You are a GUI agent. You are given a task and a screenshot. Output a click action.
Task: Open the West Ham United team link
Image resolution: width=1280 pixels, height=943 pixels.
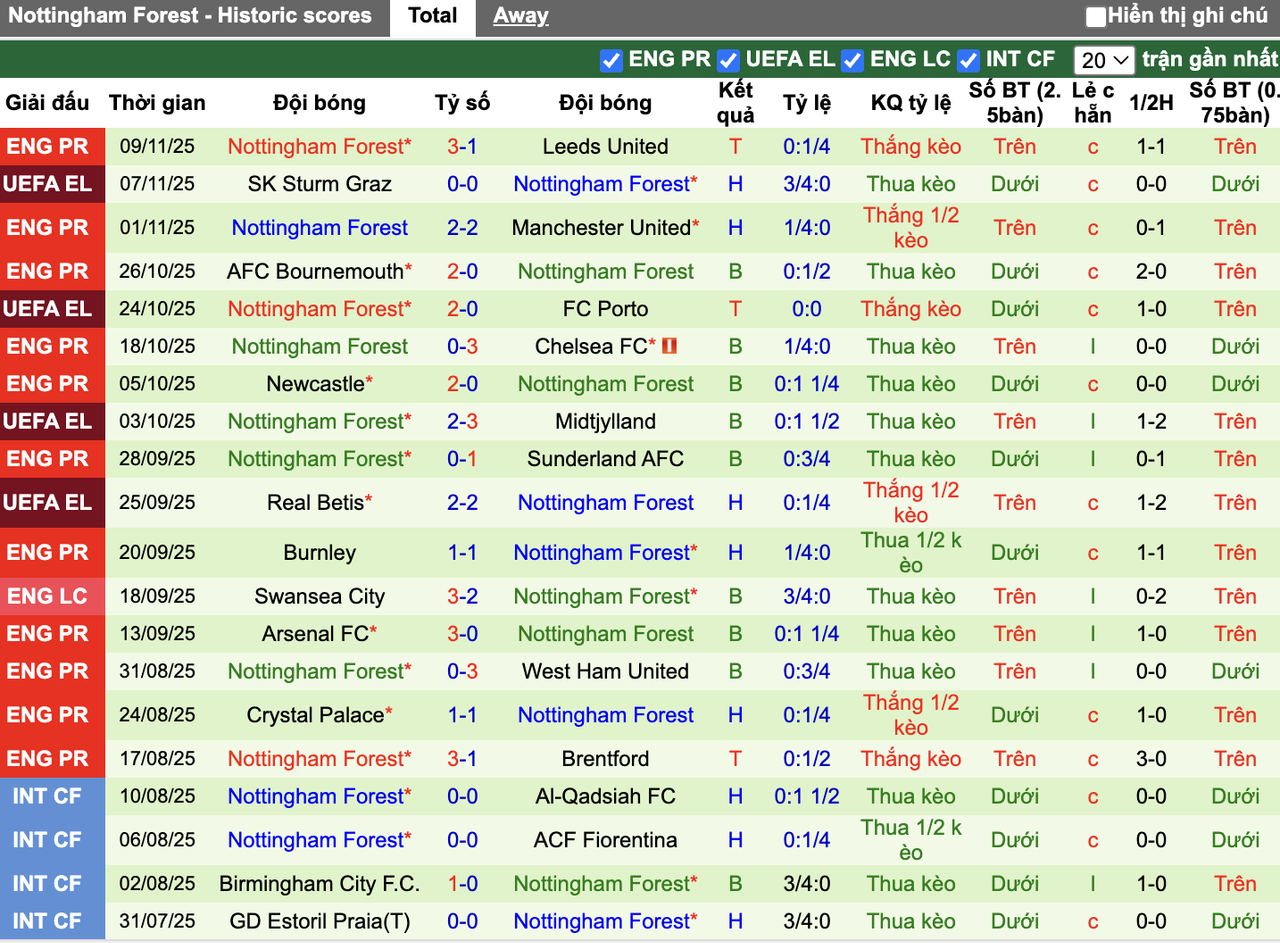[606, 672]
